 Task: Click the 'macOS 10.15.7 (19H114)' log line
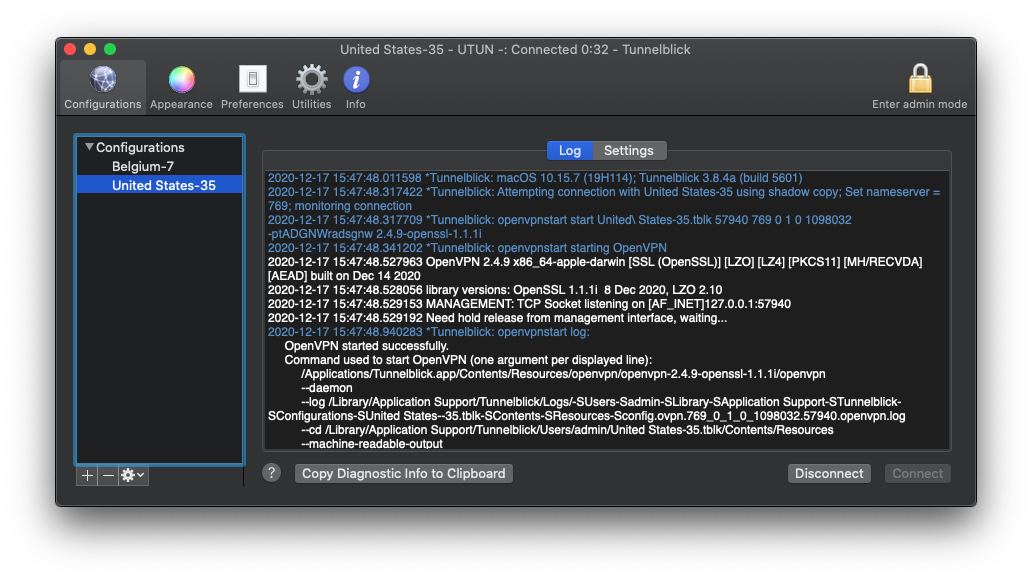(x=535, y=178)
